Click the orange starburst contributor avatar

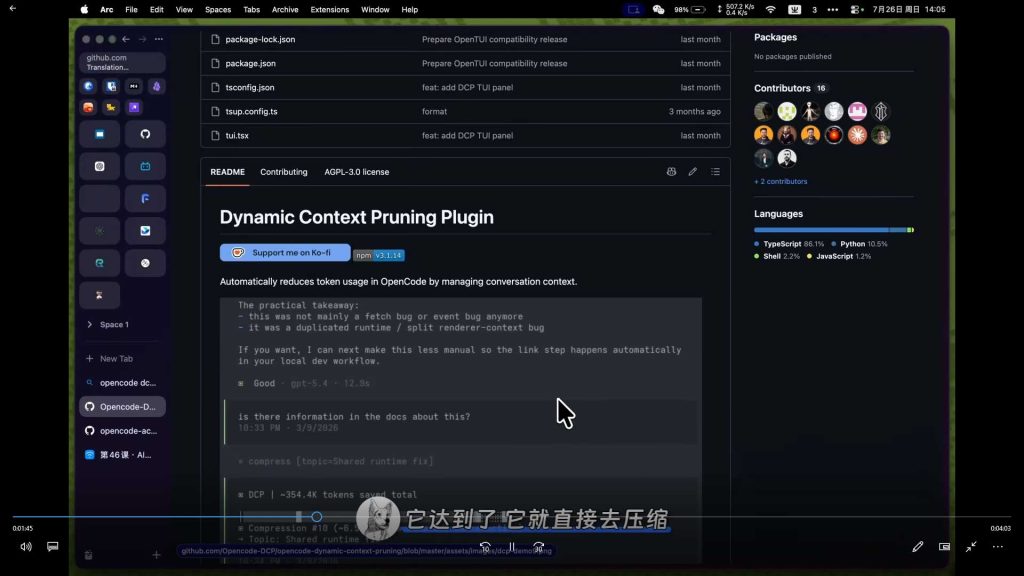(857, 135)
